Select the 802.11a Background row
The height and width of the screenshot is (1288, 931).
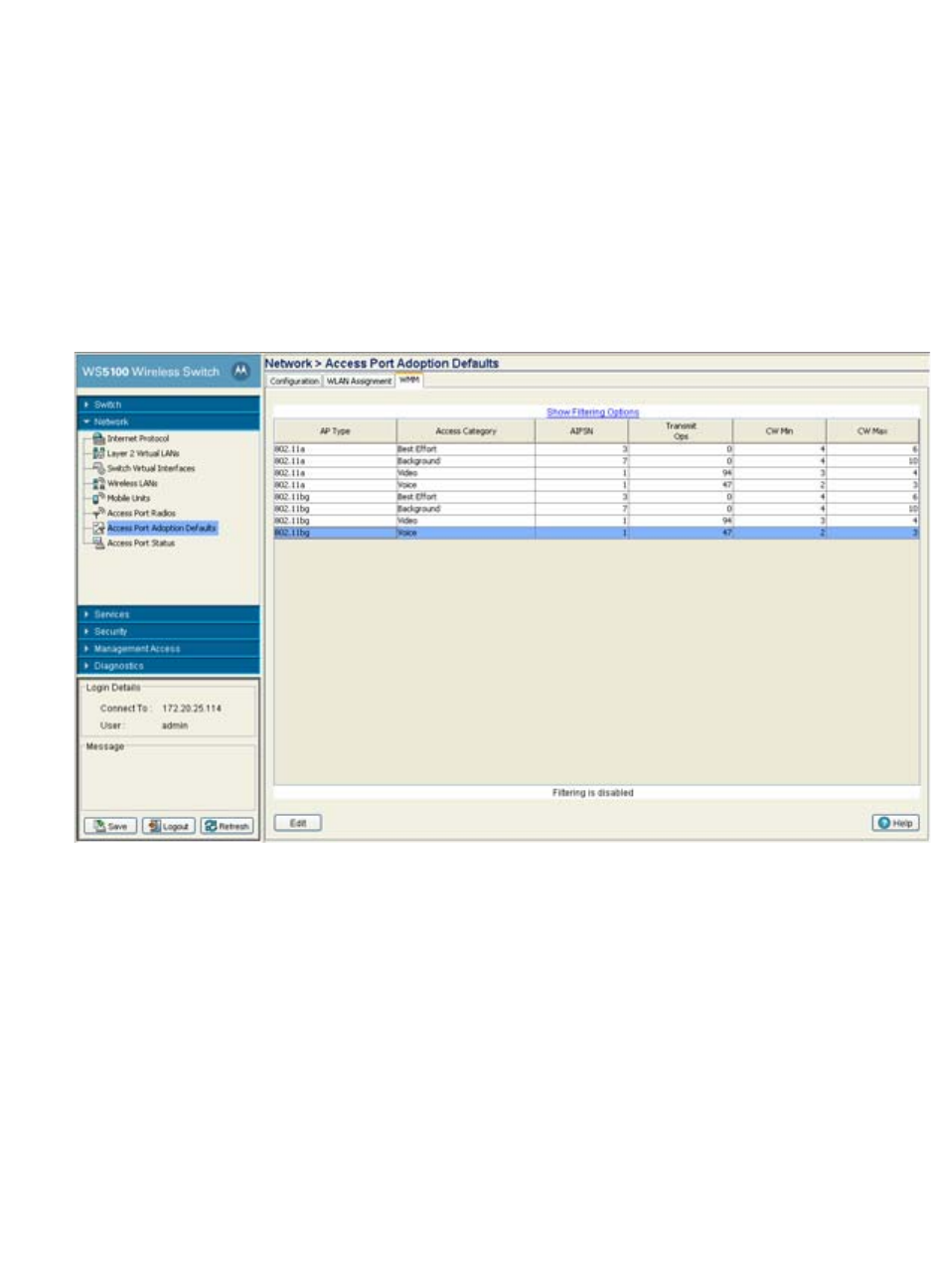pos(596,461)
